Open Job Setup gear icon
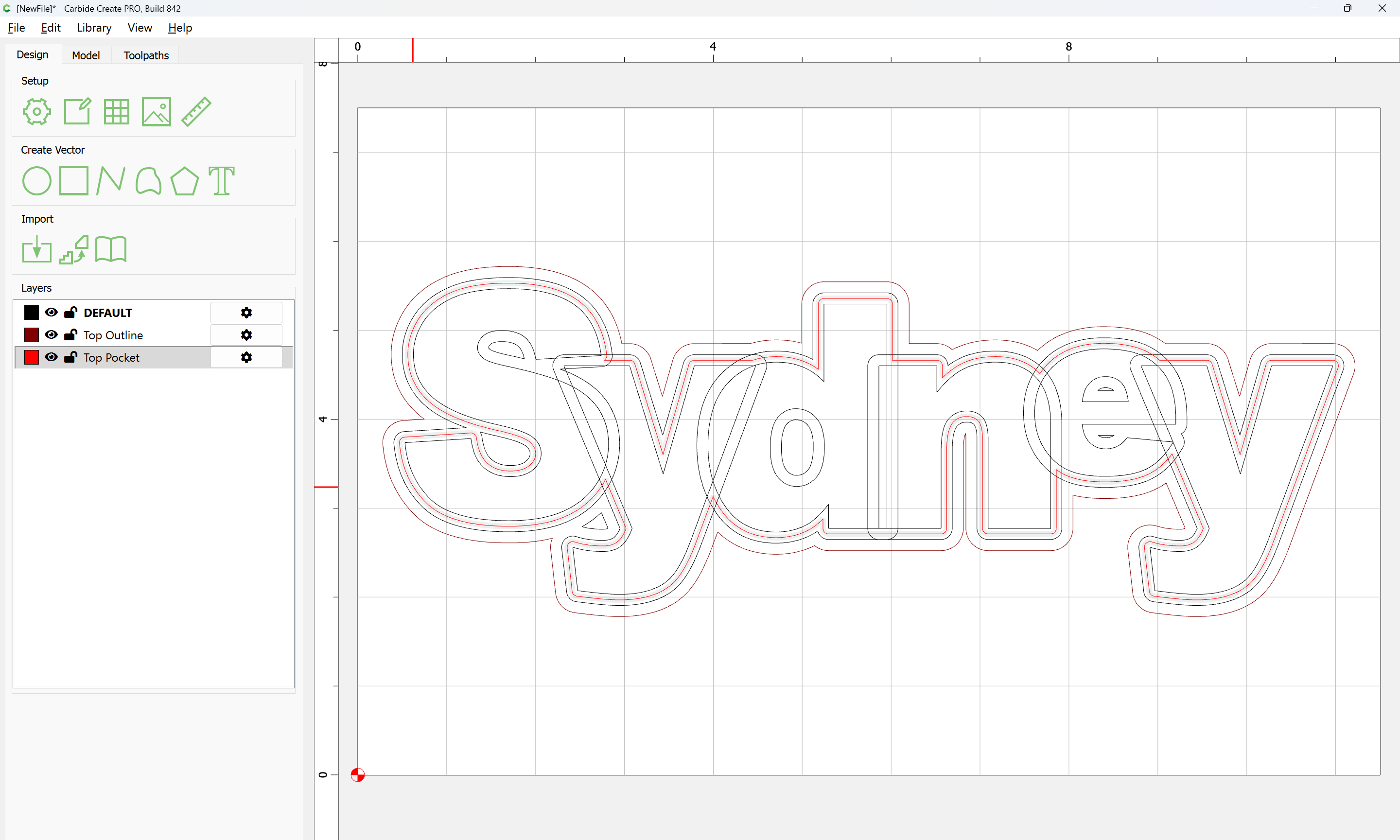This screenshot has width=1400, height=840. (x=37, y=111)
